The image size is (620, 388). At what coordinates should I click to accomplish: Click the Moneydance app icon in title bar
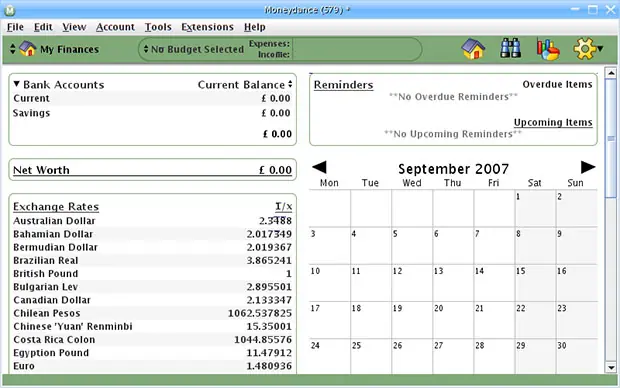9,10
